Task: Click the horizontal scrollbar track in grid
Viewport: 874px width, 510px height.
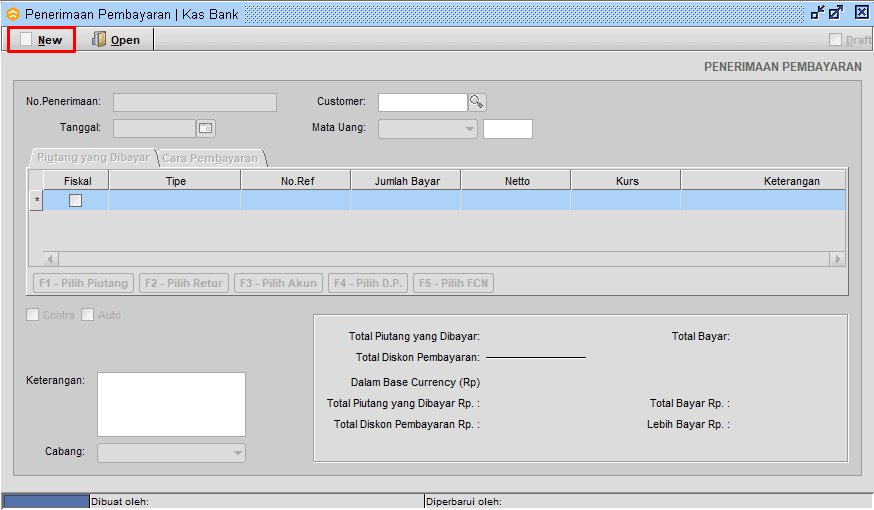Action: [x=444, y=259]
